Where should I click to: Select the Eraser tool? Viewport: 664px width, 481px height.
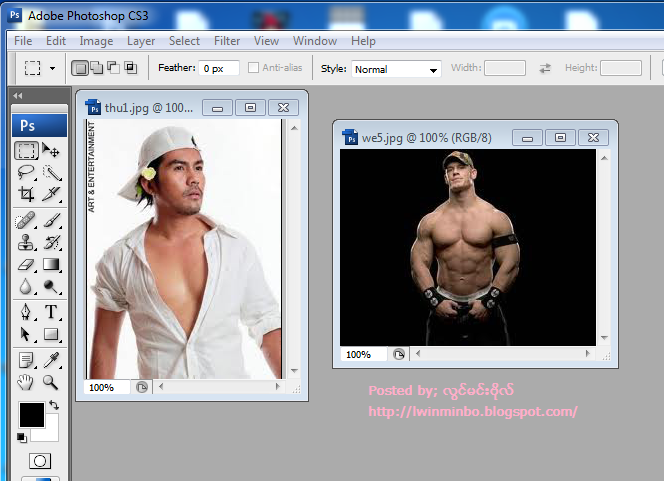(26, 265)
